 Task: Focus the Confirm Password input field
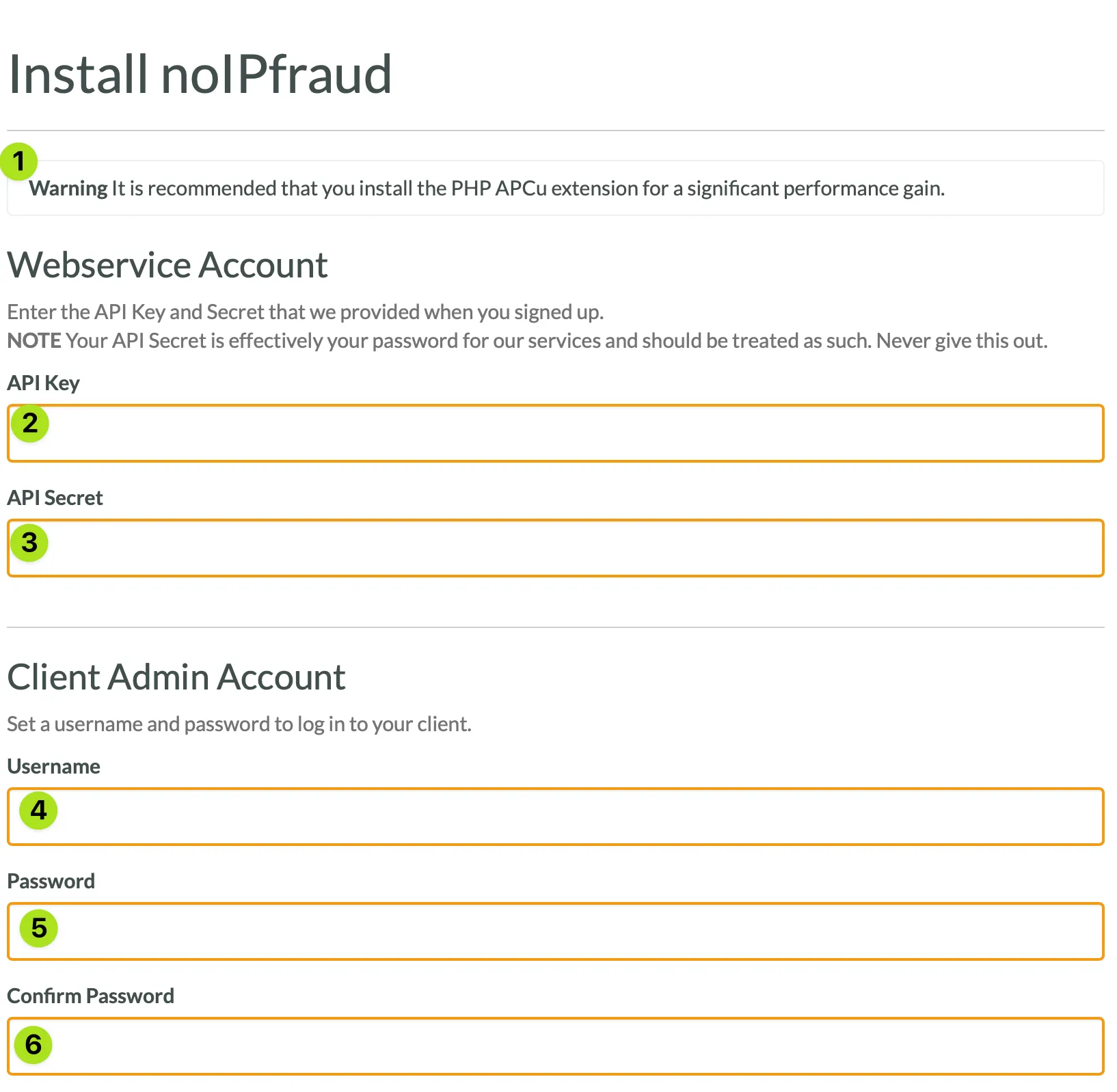tap(555, 1046)
